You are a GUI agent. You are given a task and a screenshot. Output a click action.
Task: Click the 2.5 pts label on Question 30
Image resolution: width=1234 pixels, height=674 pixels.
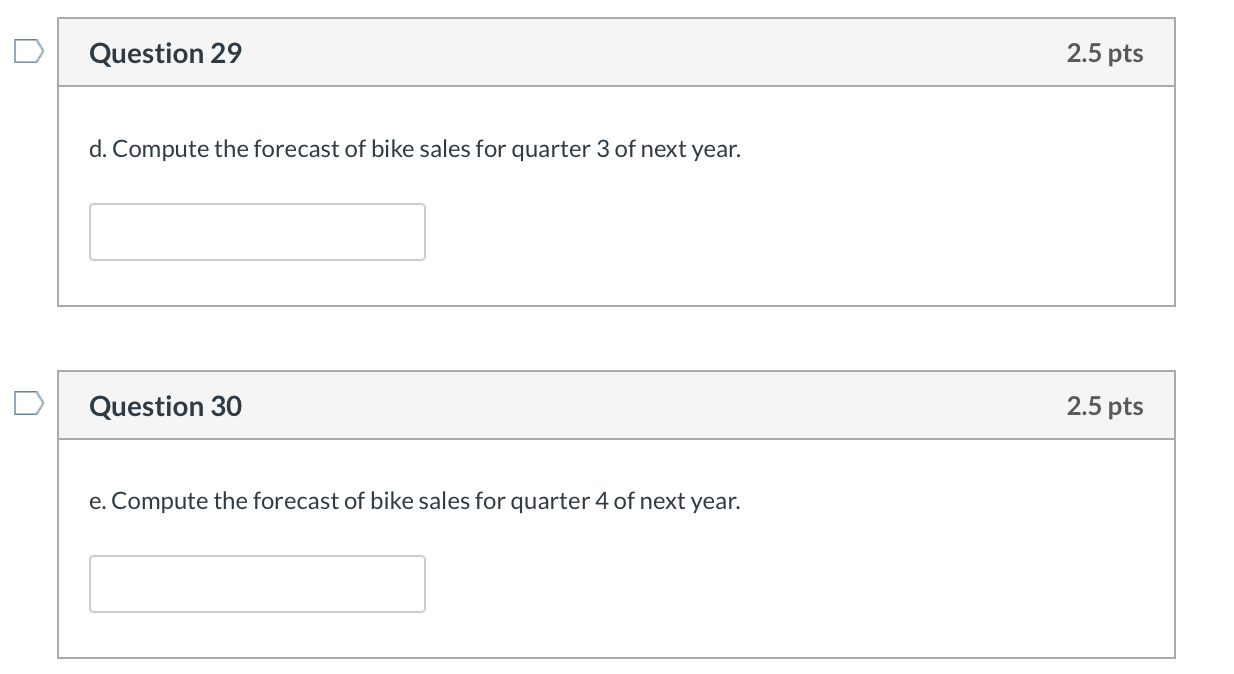click(x=1105, y=405)
